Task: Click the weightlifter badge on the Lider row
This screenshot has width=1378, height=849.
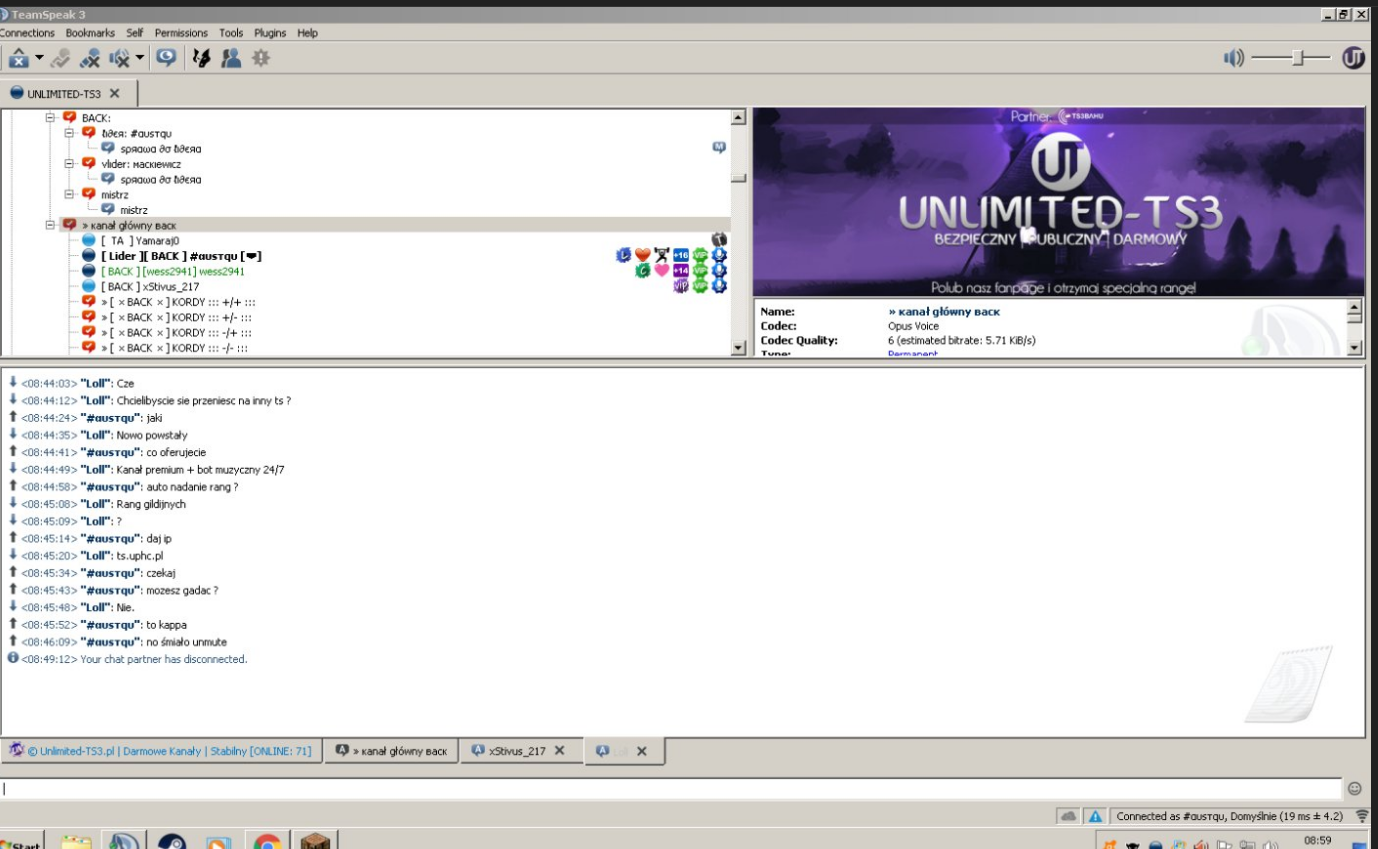Action: pyautogui.click(x=662, y=255)
